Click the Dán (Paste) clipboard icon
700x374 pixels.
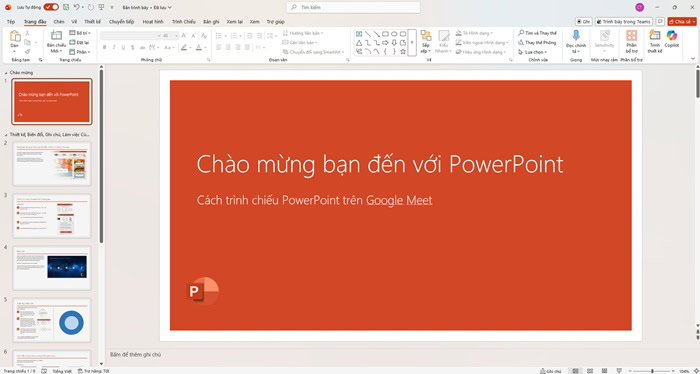(15, 36)
